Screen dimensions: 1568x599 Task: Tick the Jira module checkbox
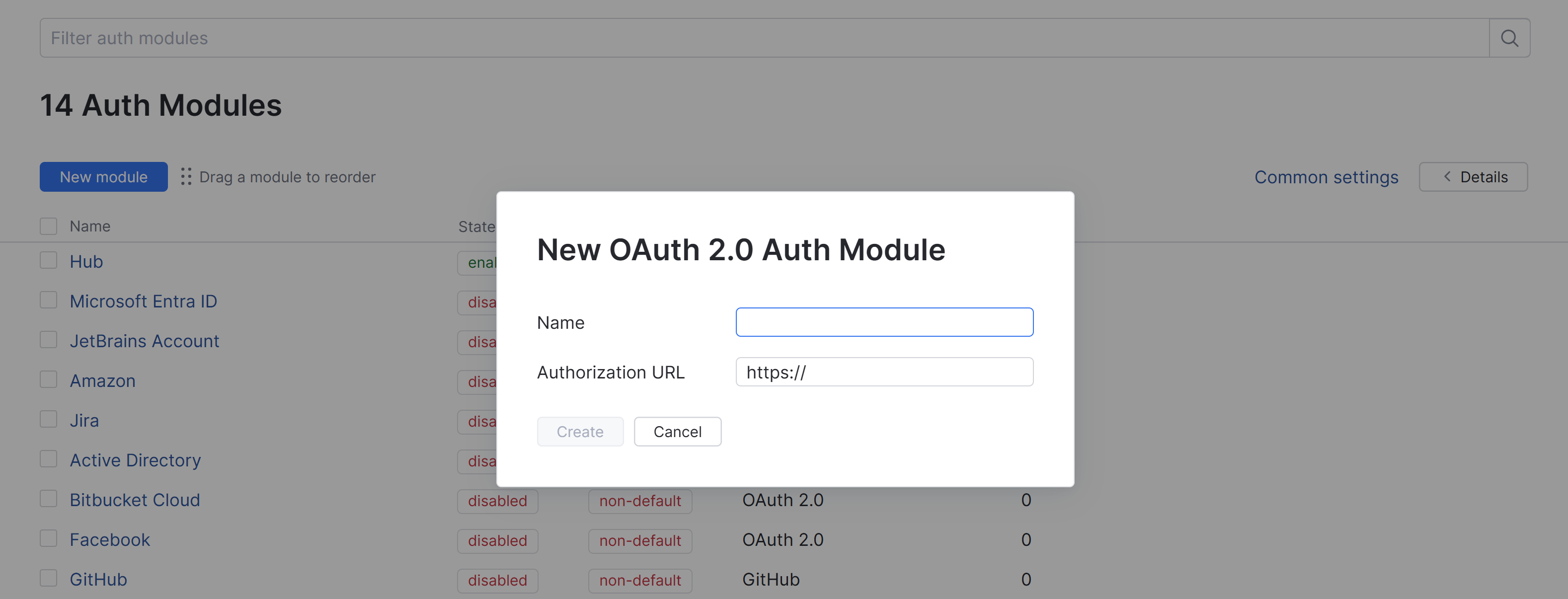point(49,419)
